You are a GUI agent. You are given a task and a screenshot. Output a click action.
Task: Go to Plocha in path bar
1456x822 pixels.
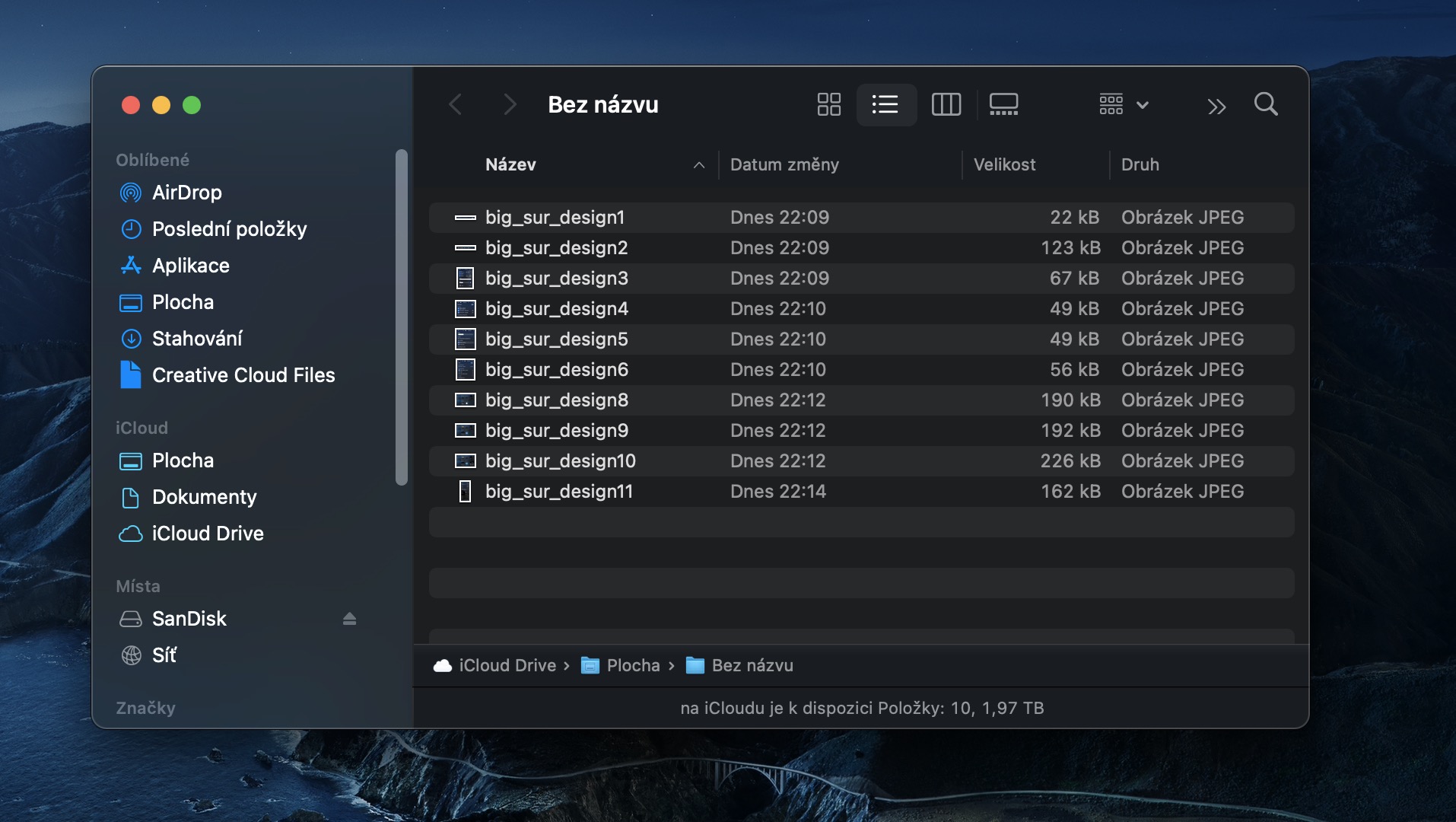click(620, 665)
